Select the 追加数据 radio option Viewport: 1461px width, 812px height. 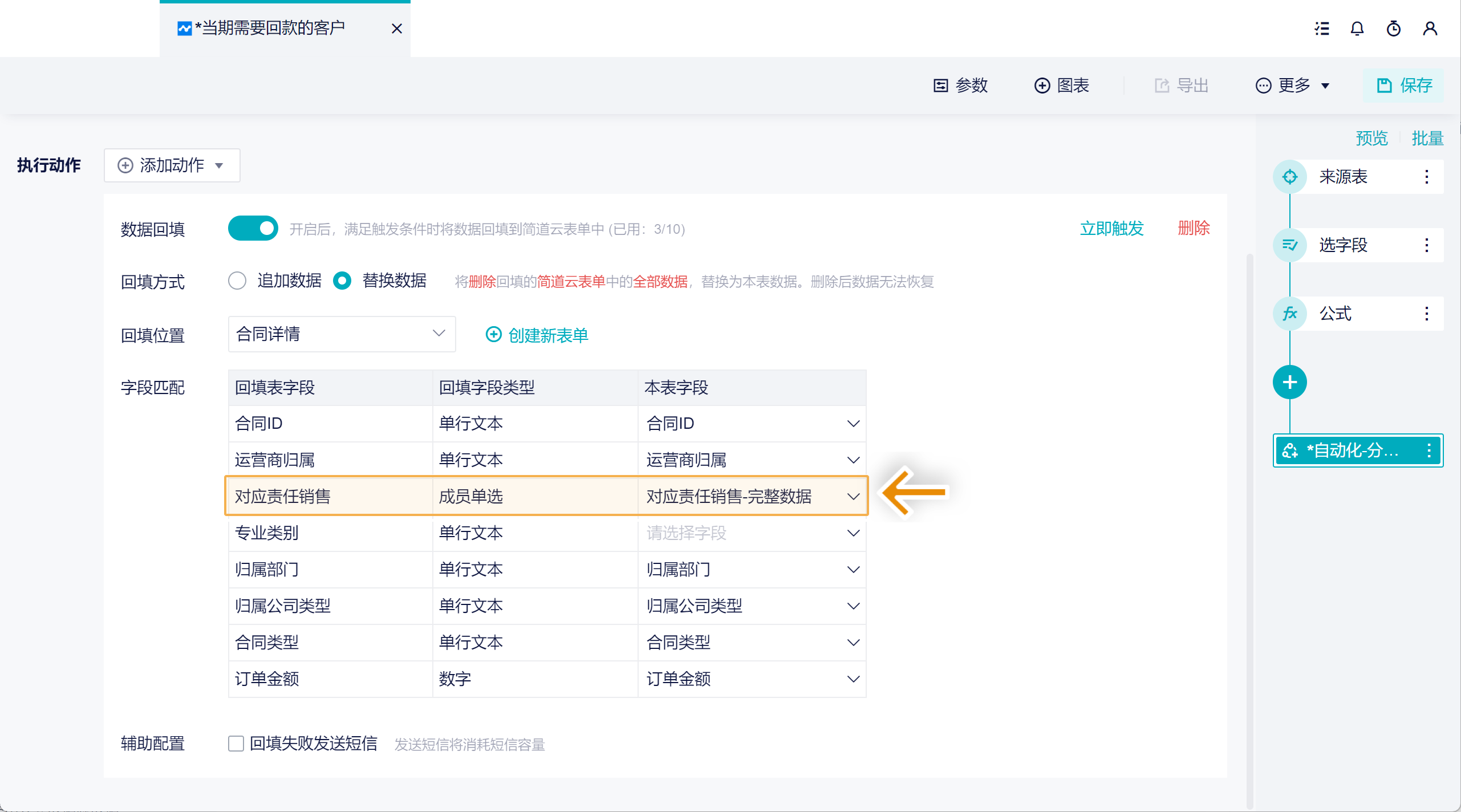click(237, 281)
